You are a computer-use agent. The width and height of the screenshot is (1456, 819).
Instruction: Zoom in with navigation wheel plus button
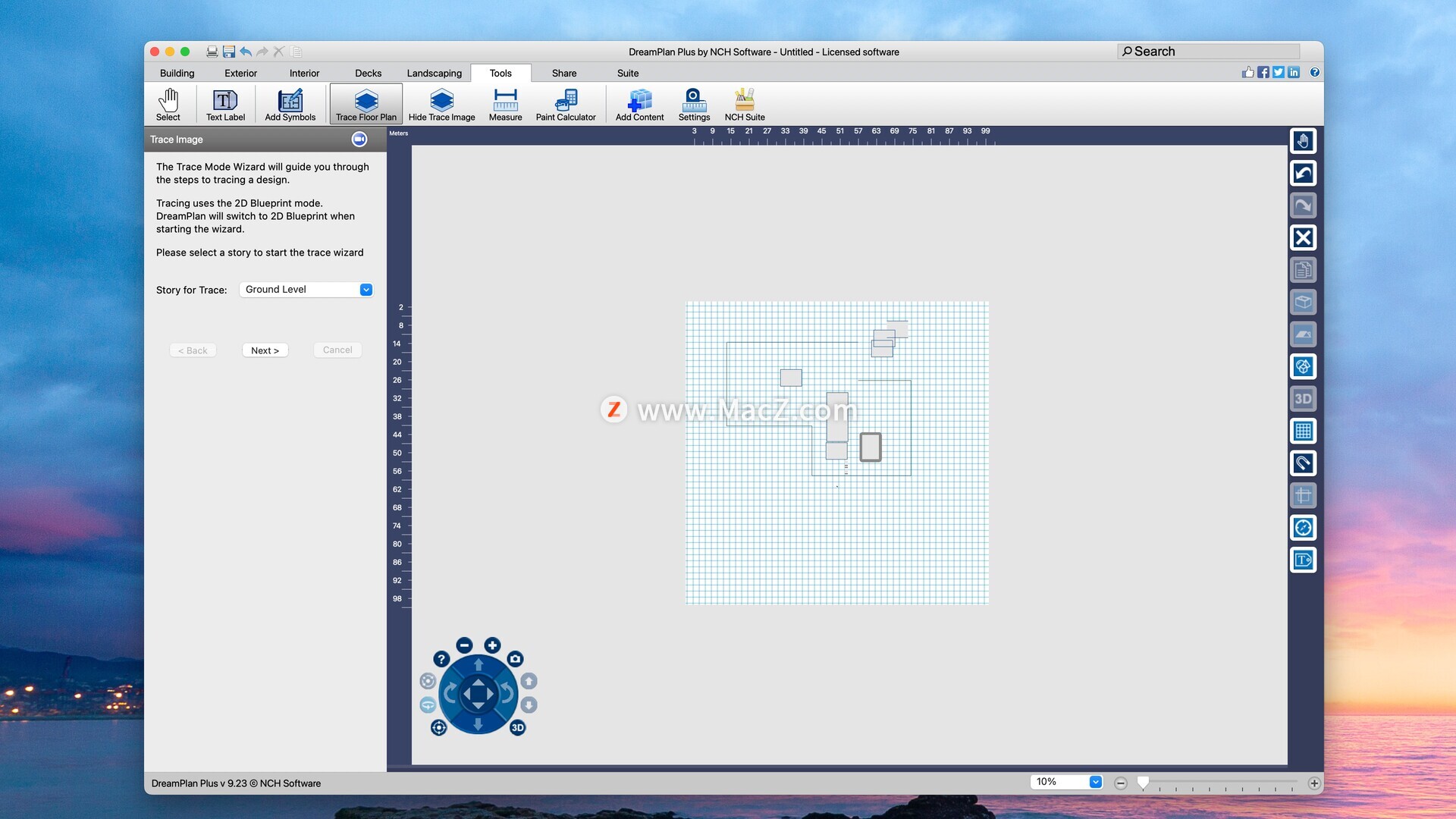pos(492,645)
